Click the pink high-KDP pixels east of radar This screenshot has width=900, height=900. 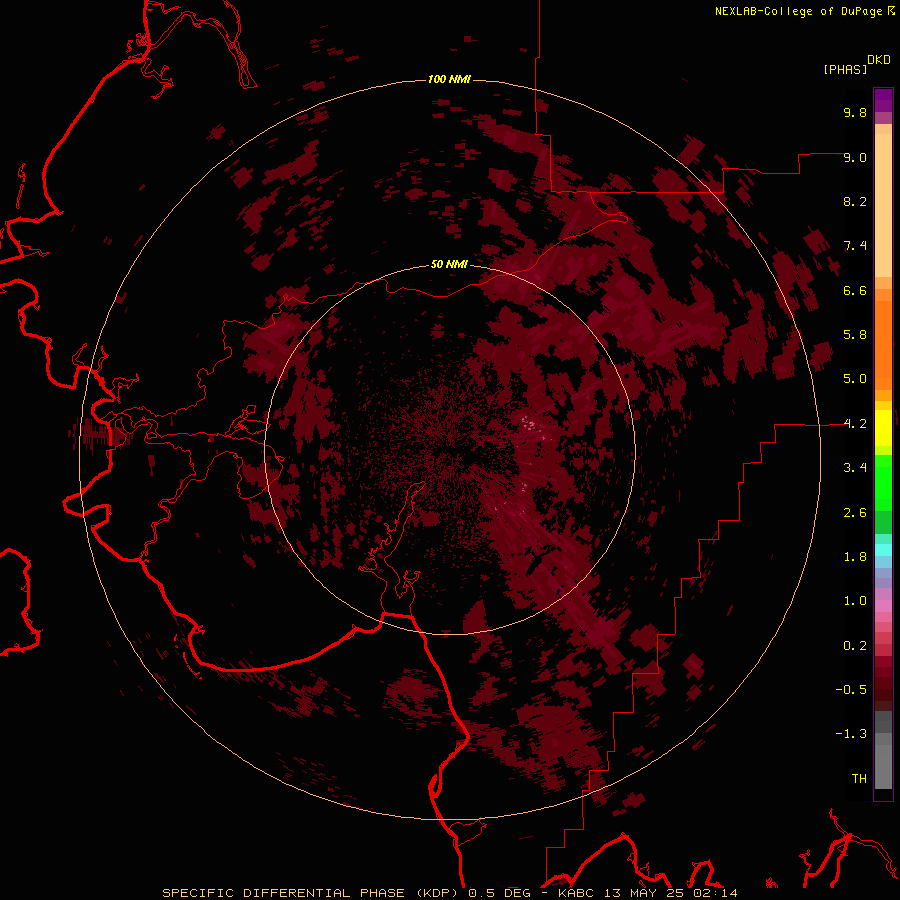click(x=529, y=423)
